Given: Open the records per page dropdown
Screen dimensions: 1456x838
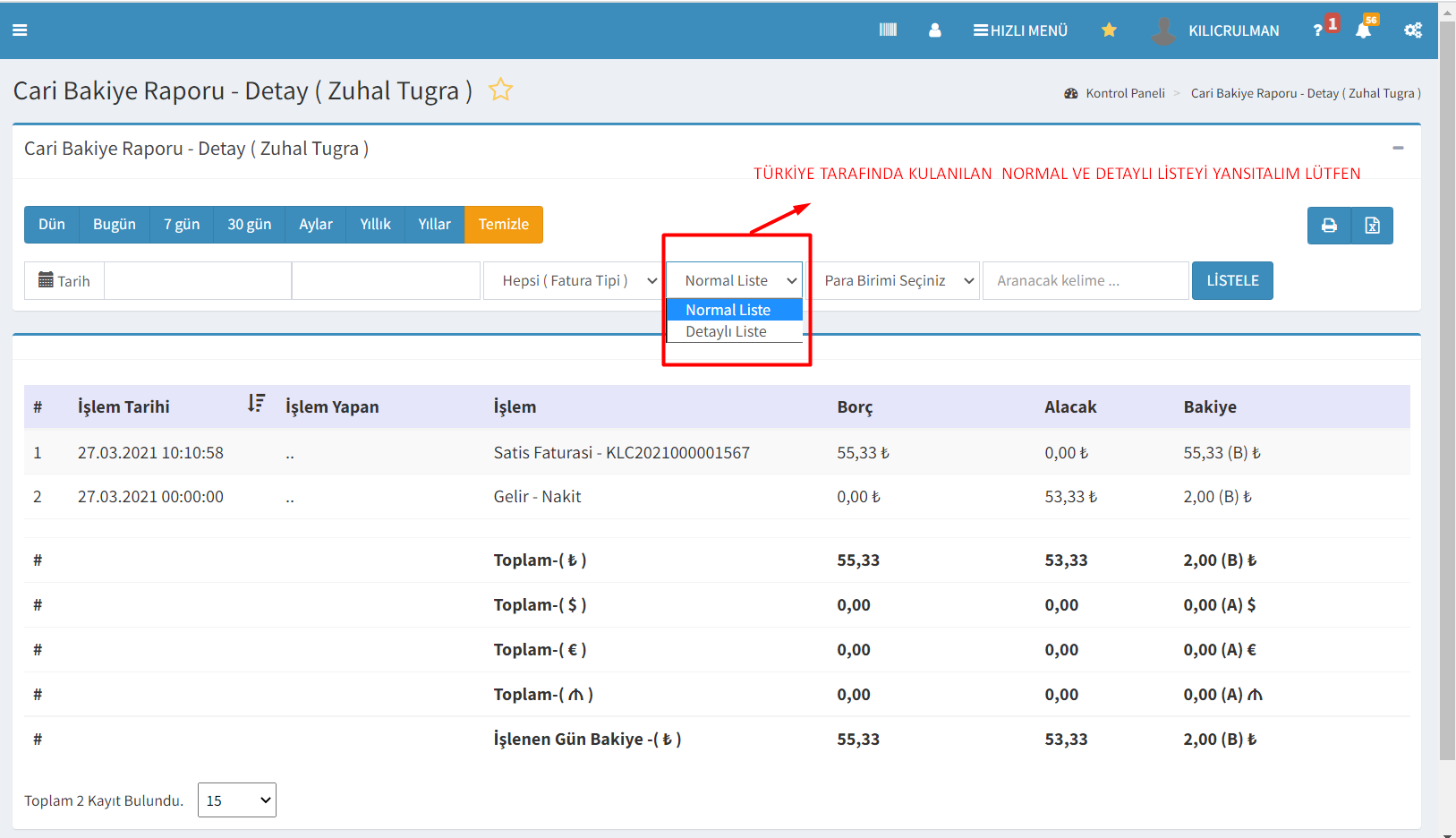Looking at the screenshot, I should [237, 800].
